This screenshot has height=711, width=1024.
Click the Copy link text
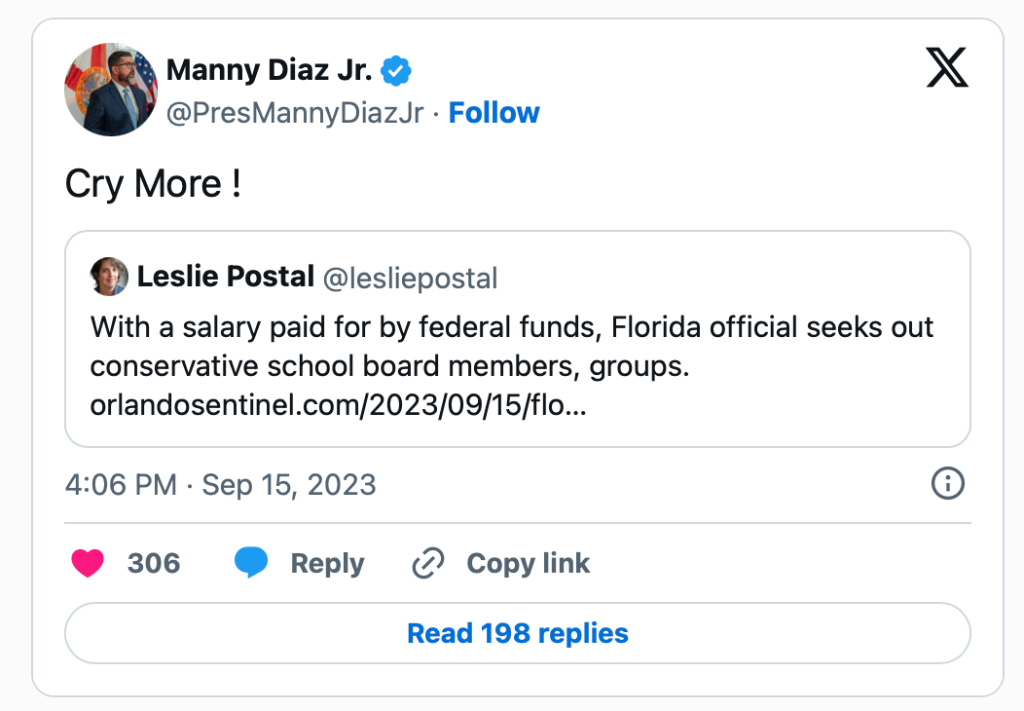[528, 564]
